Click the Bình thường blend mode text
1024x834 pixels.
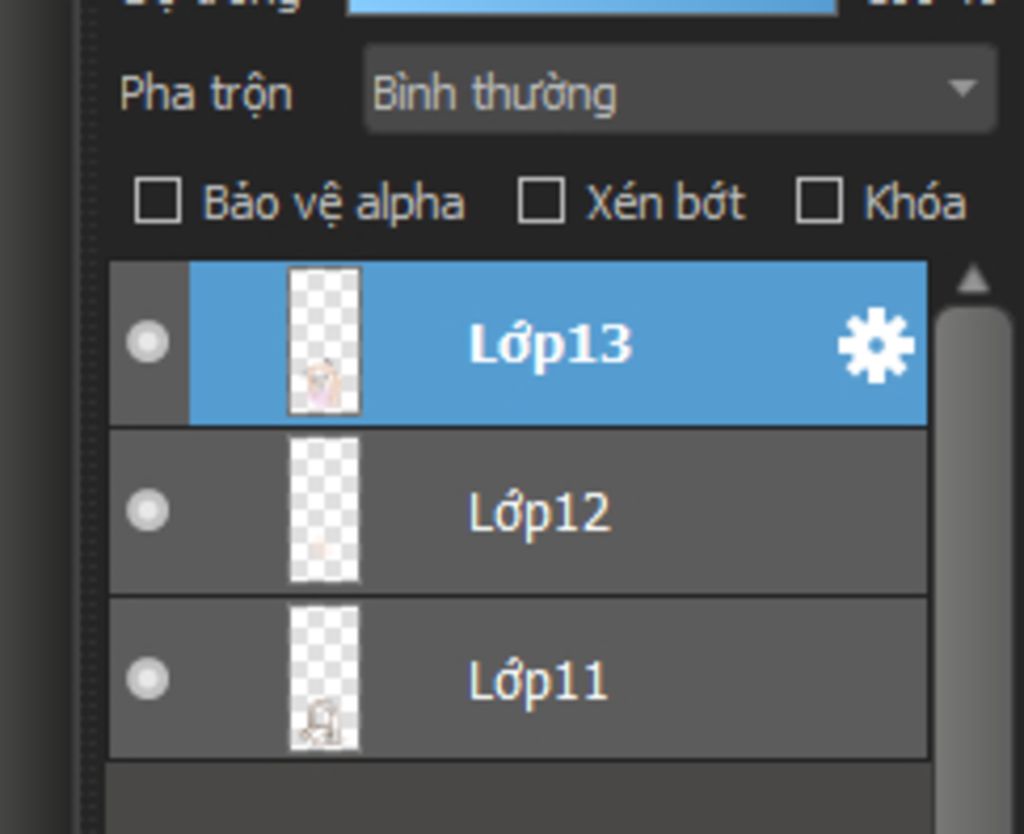[x=494, y=95]
